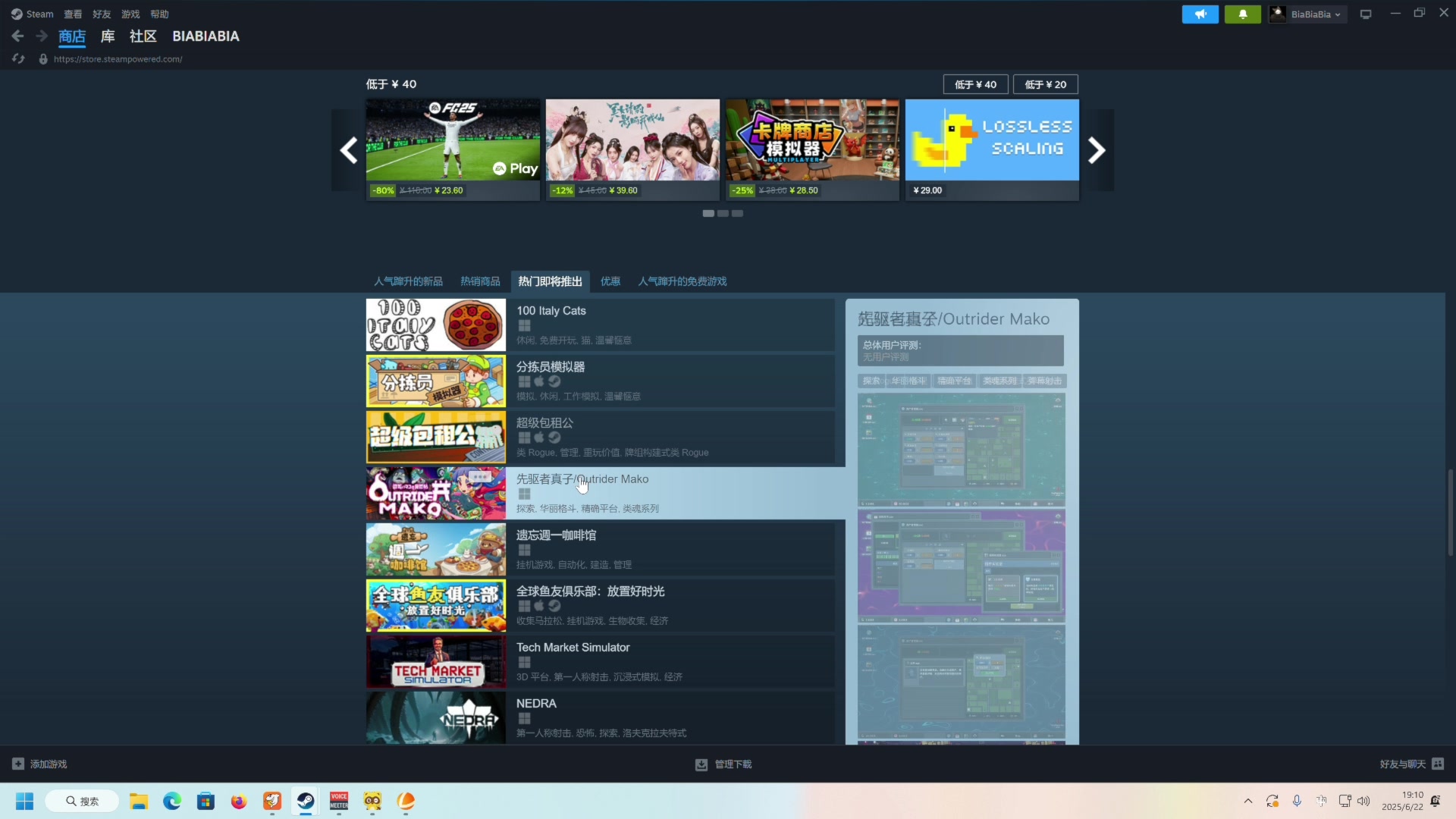
Task: Click the previous carousel arrow
Action: point(348,150)
